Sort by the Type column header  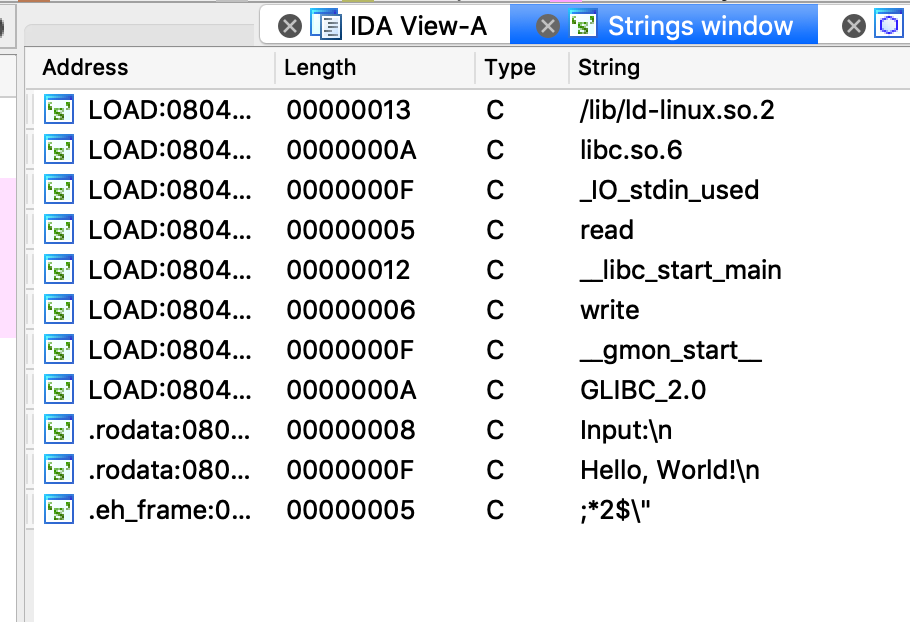(510, 67)
